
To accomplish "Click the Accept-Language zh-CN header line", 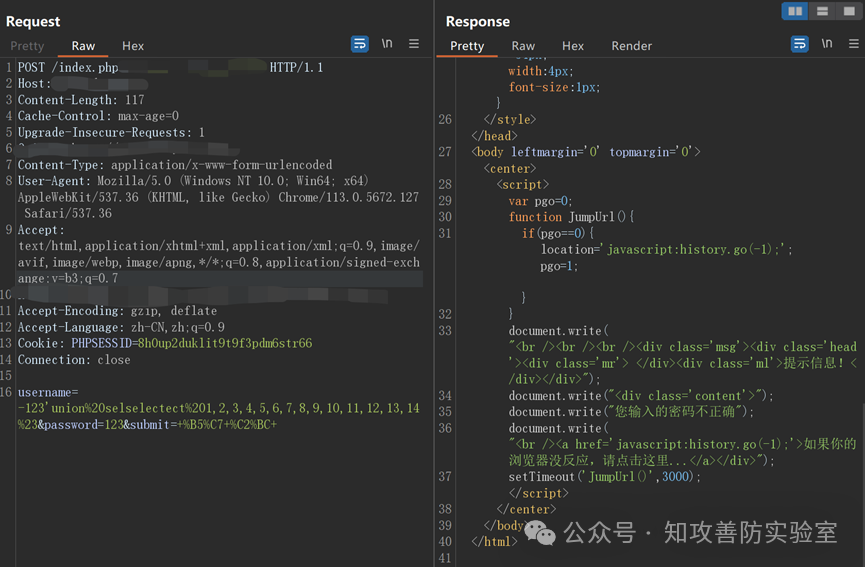I will 121,328.
